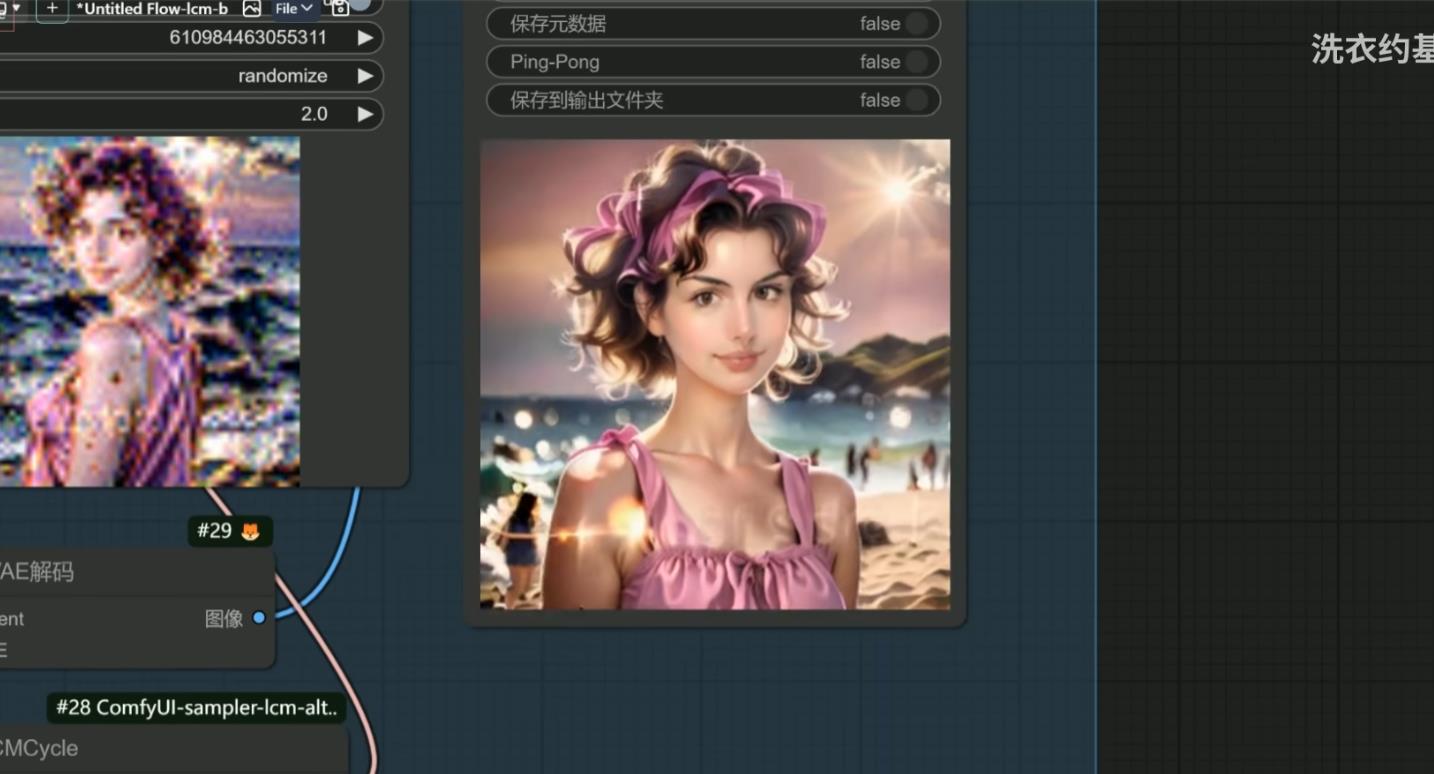Click the #29 node badge
Viewport: 1434px width, 774px height.
[230, 531]
